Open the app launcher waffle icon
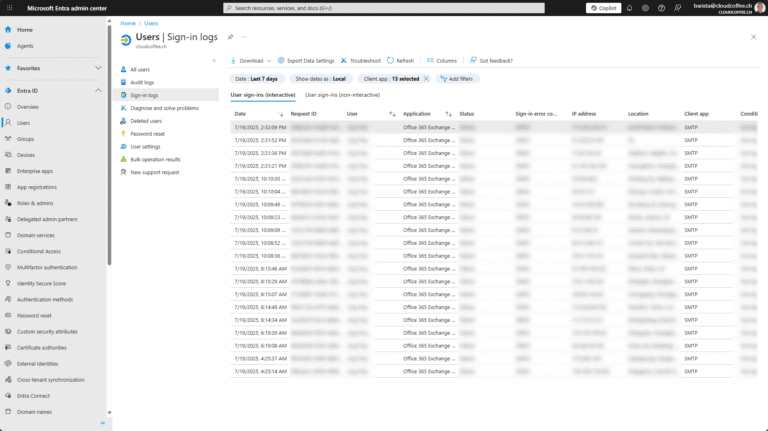This screenshot has height=431, width=768. point(9,8)
